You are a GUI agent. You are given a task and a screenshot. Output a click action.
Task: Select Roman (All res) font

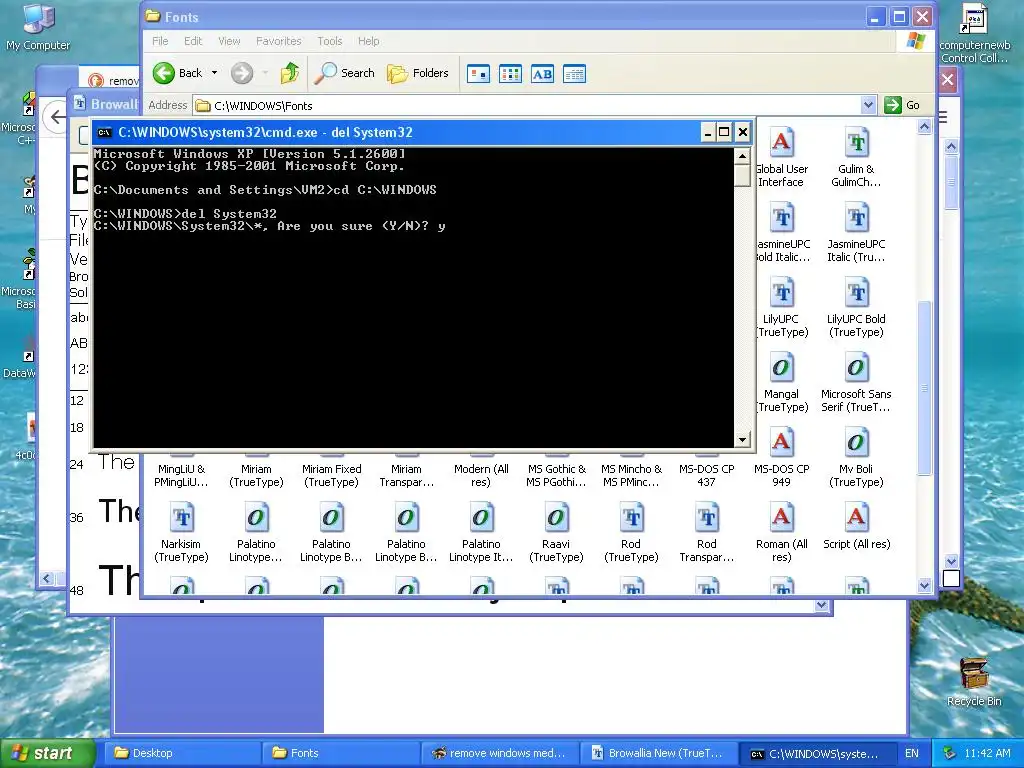point(782,534)
